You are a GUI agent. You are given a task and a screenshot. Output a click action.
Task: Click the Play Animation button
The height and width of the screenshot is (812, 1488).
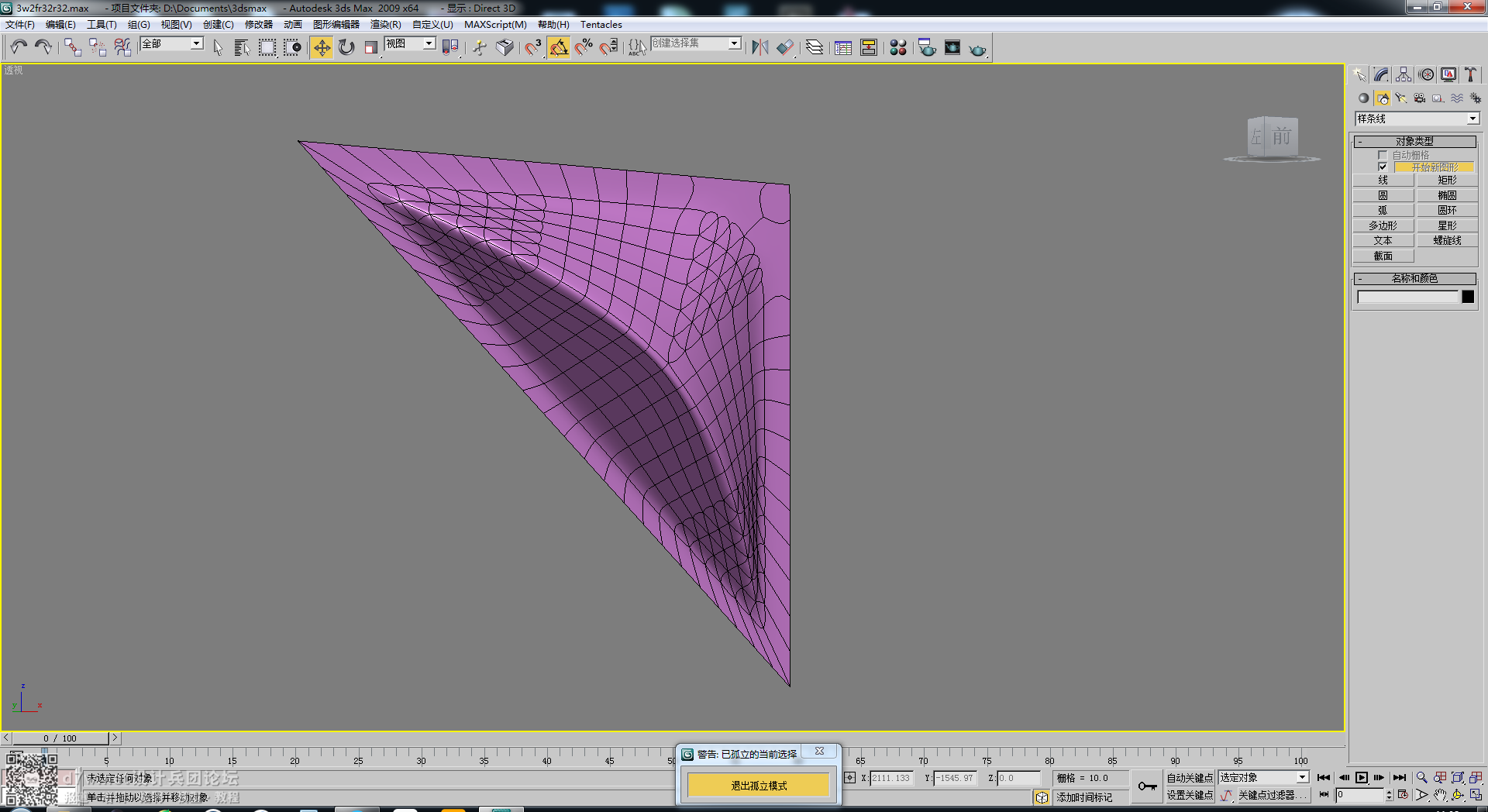click(x=1362, y=777)
